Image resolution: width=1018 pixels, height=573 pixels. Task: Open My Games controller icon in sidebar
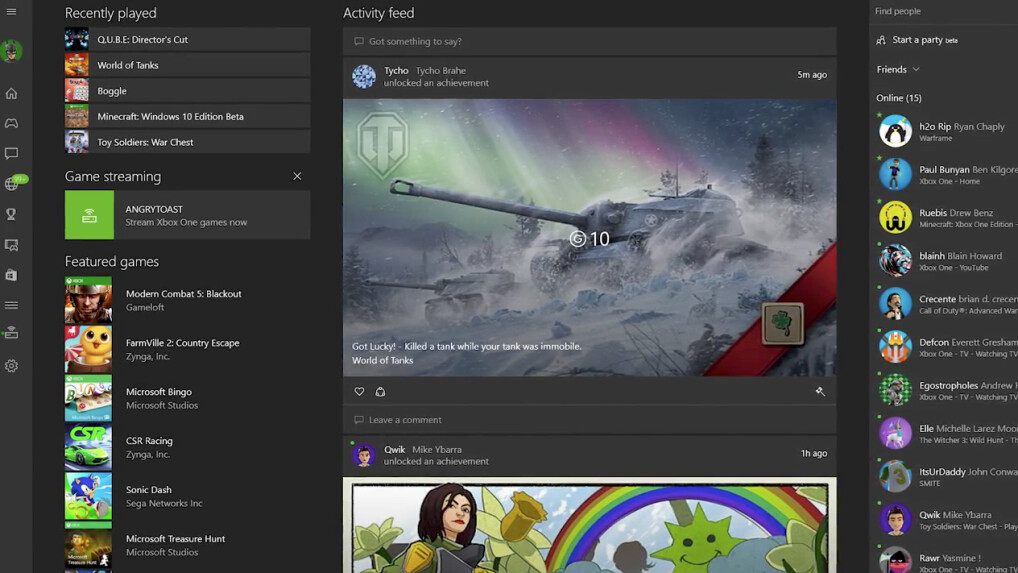pos(11,123)
